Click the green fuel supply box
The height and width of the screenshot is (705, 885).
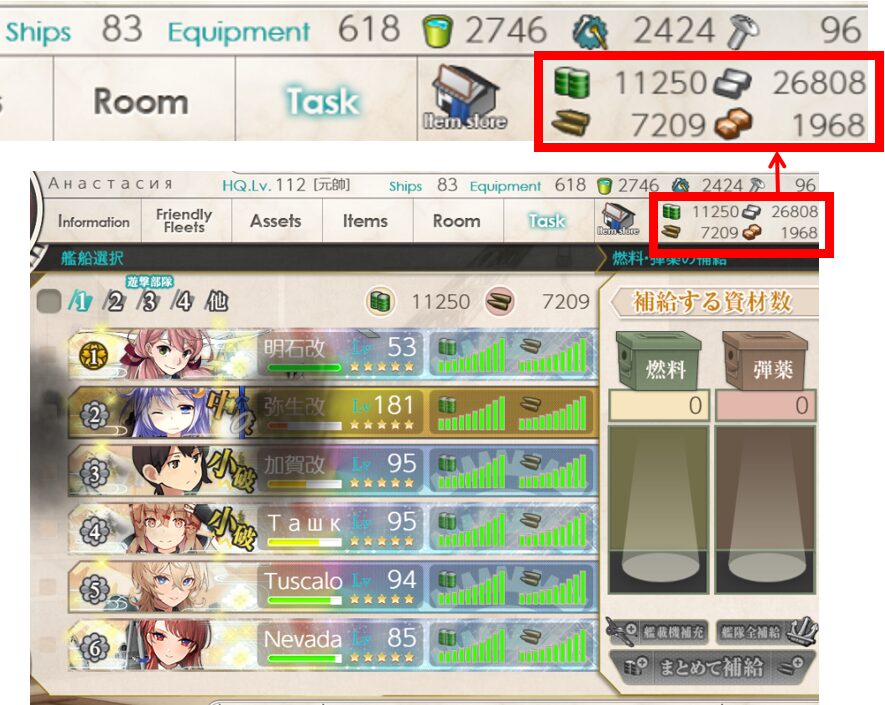pyautogui.click(x=658, y=360)
